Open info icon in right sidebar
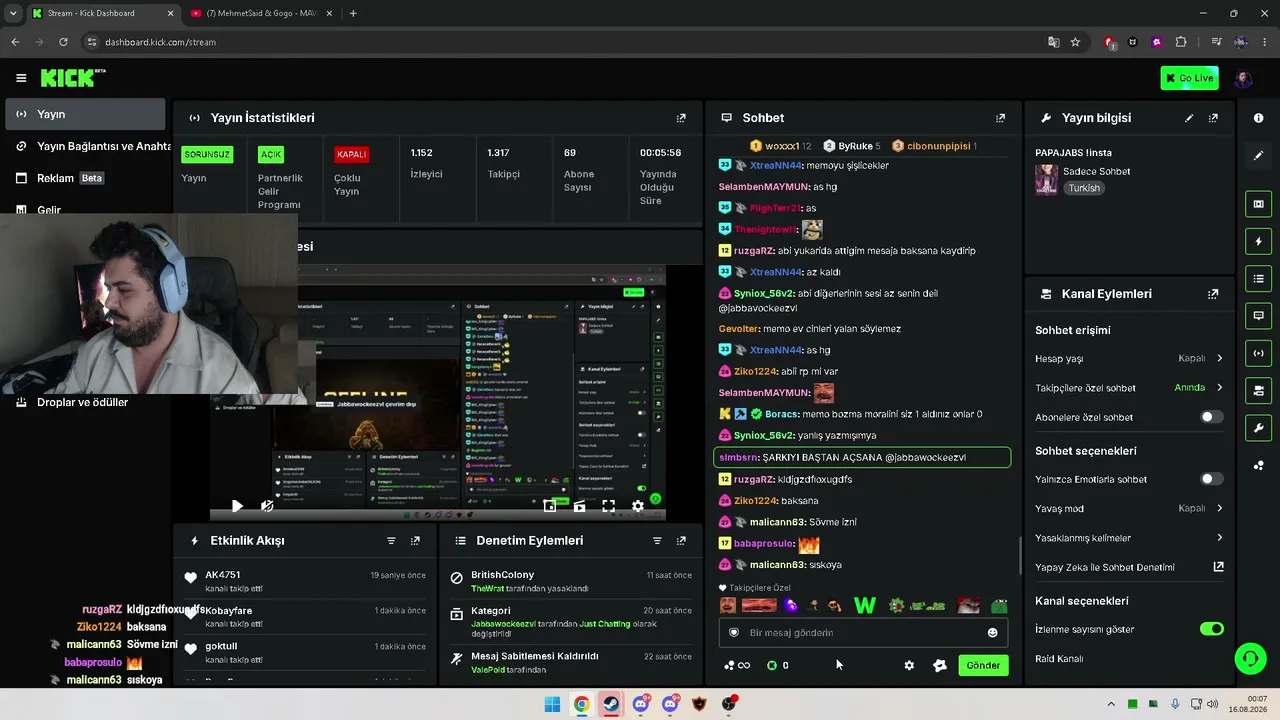The width and height of the screenshot is (1280, 720). 1258,118
